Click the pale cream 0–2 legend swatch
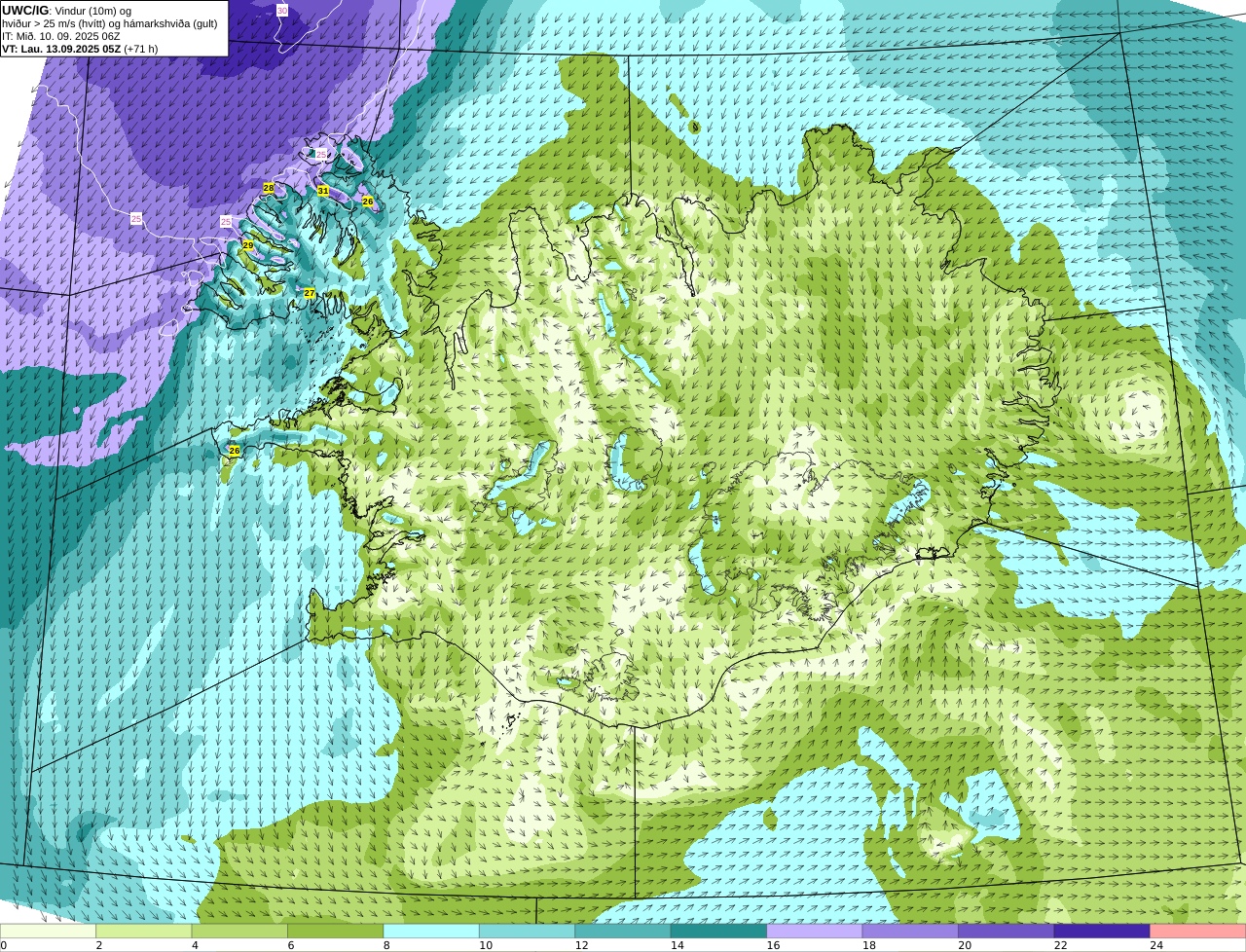 48,931
